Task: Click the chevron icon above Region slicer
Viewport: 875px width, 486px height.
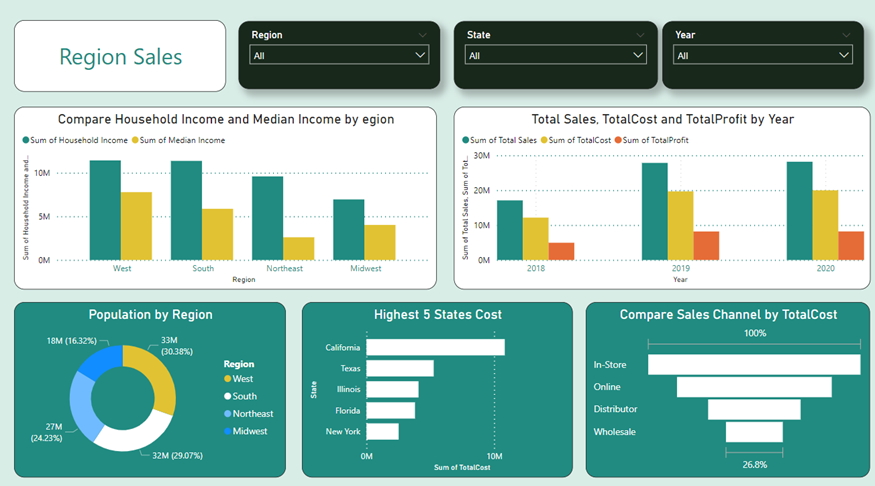Action: point(422,35)
